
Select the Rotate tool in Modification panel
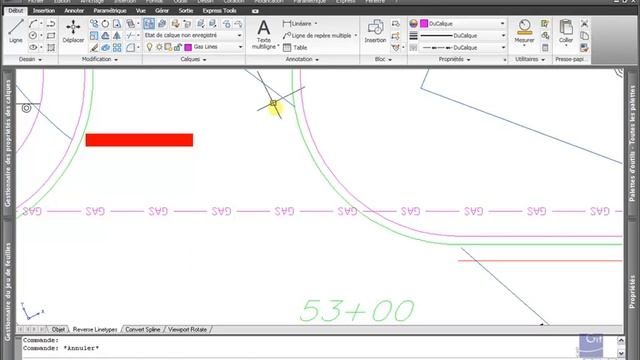105,24
